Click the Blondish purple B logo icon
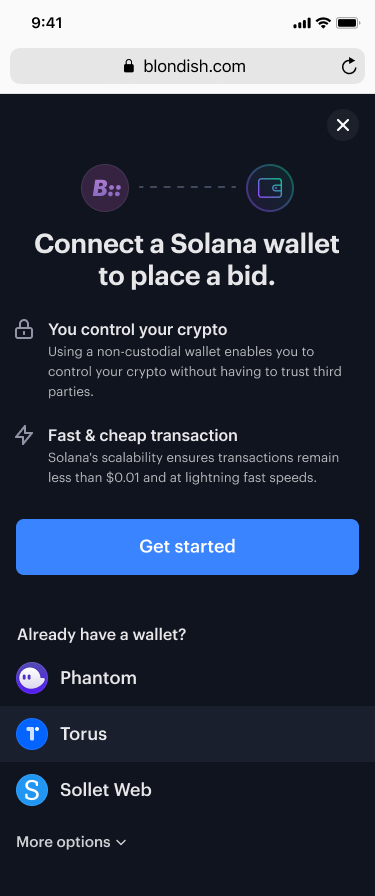 (105, 188)
